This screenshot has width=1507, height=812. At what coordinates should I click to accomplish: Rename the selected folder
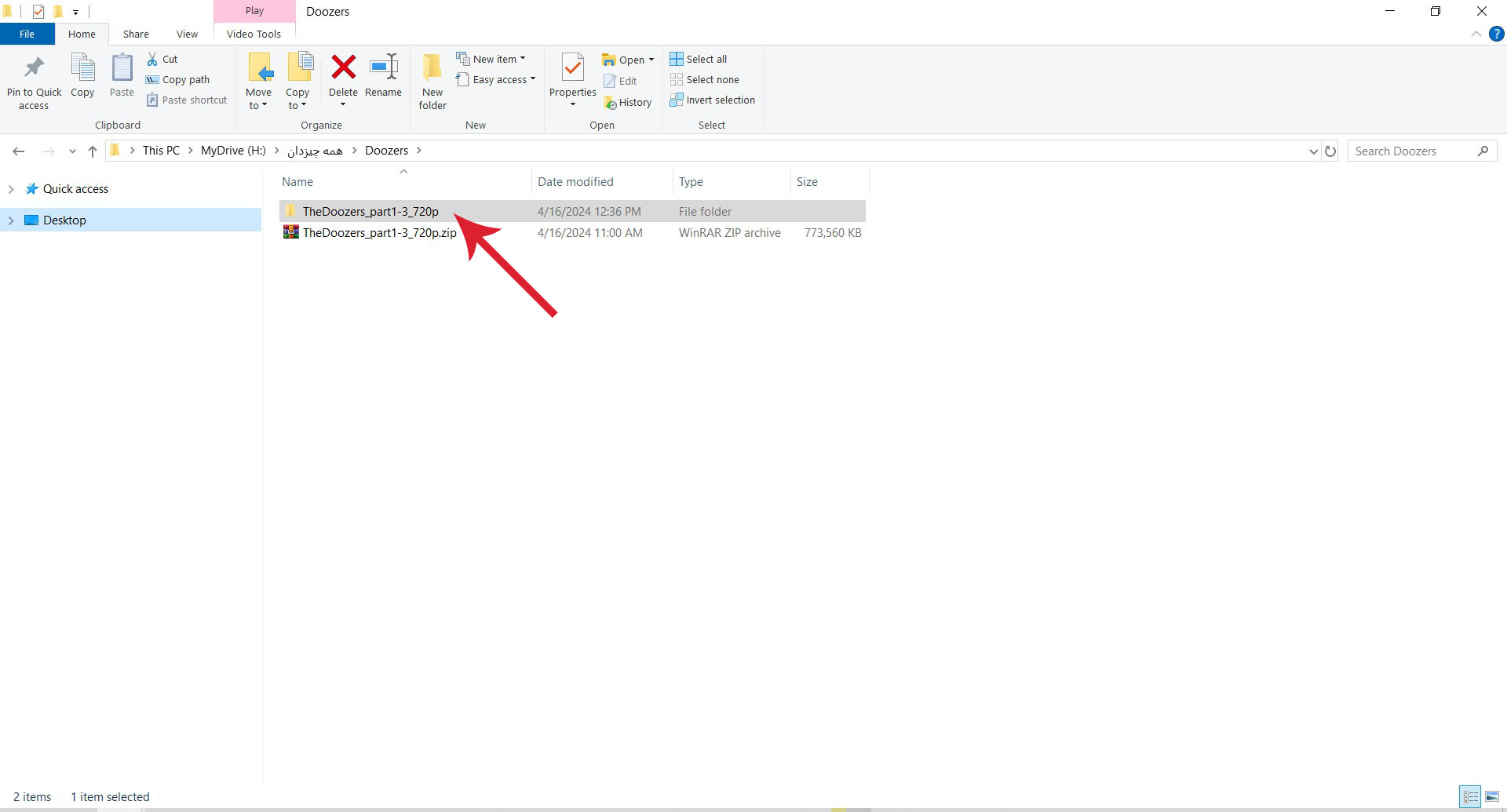tap(383, 76)
